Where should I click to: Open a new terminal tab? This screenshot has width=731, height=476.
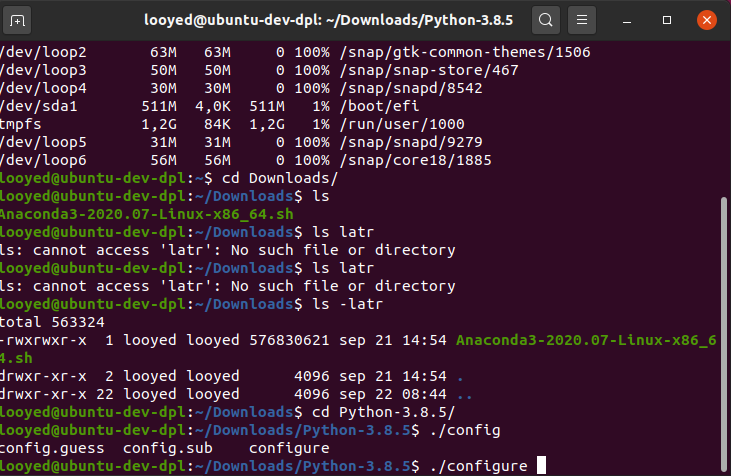pyautogui.click(x=20, y=19)
